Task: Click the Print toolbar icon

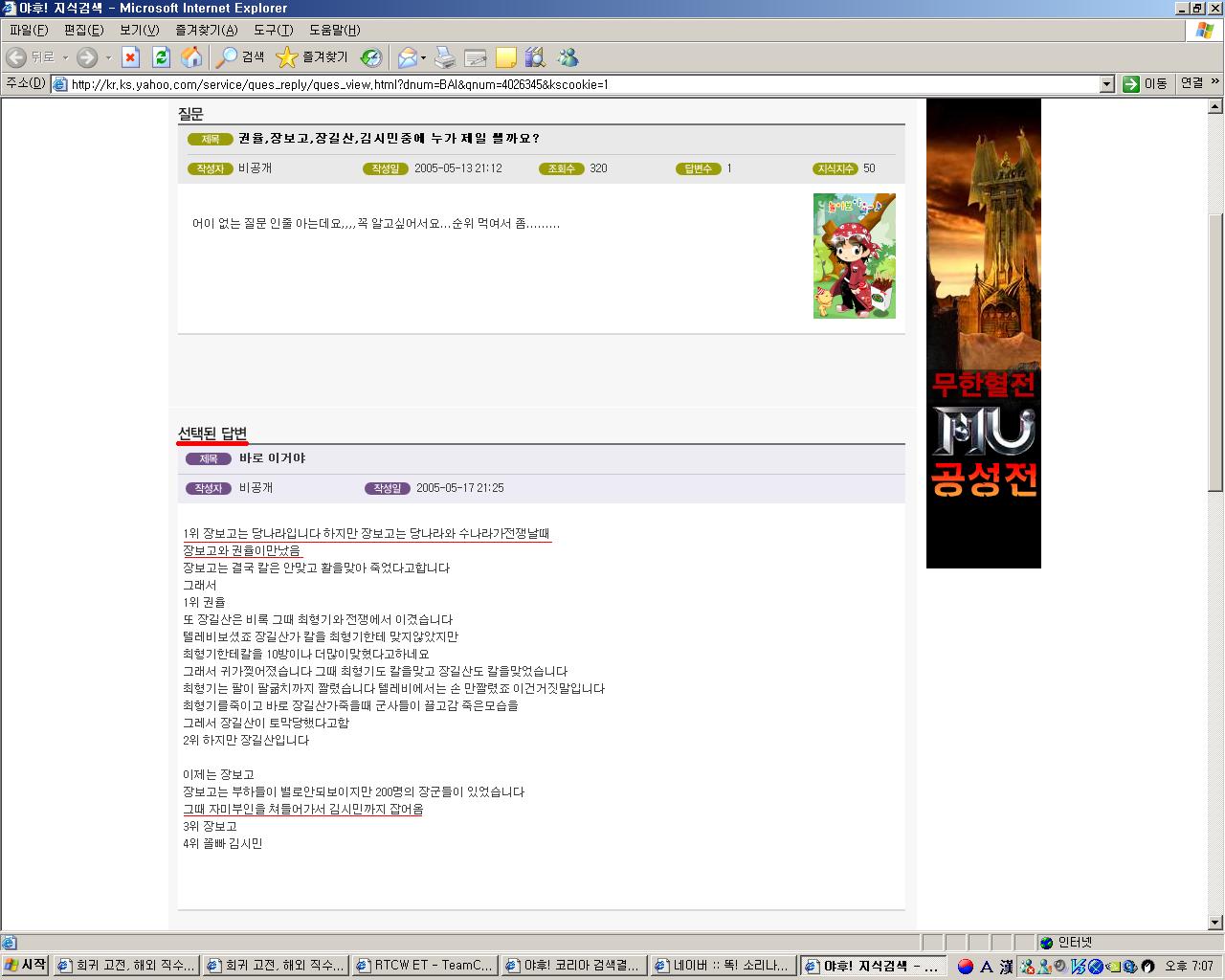Action: point(445,57)
